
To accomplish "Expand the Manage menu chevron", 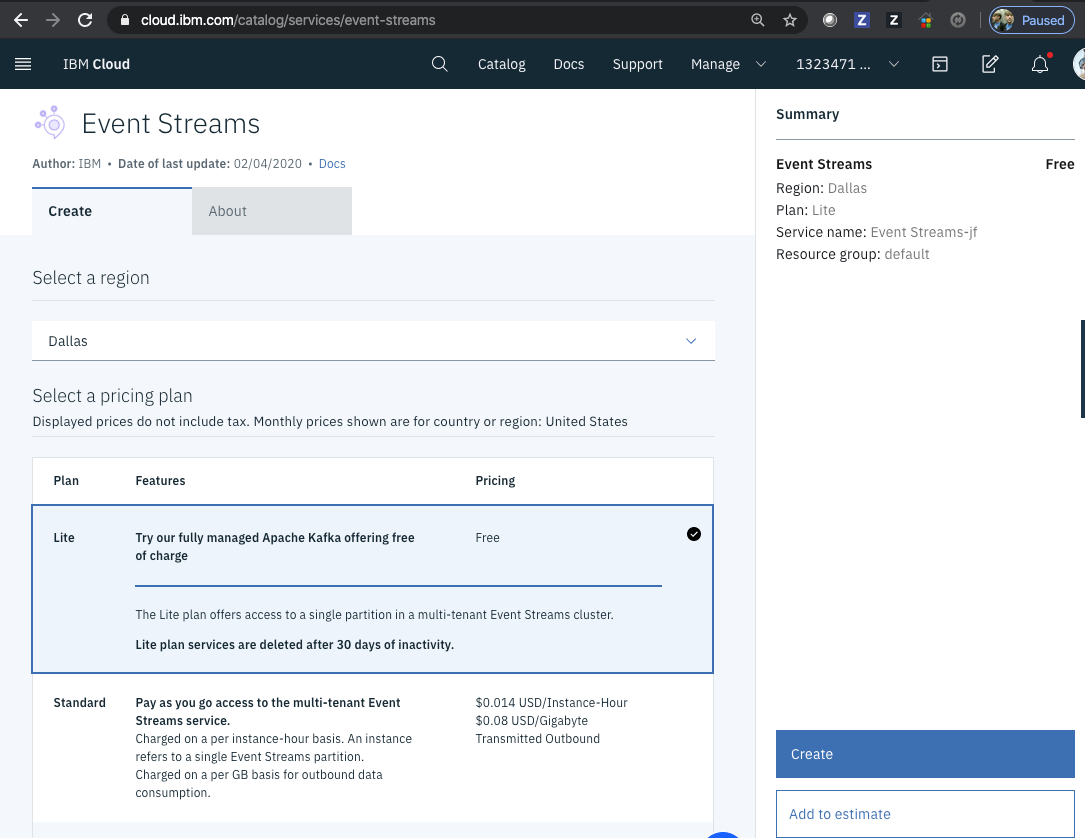I will click(760, 64).
